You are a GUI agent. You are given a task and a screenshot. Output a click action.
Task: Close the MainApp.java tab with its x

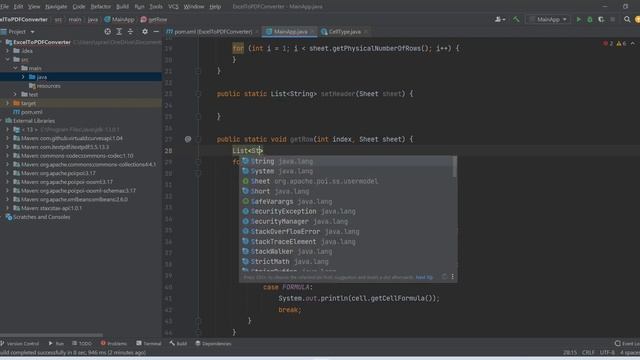tap(312, 31)
